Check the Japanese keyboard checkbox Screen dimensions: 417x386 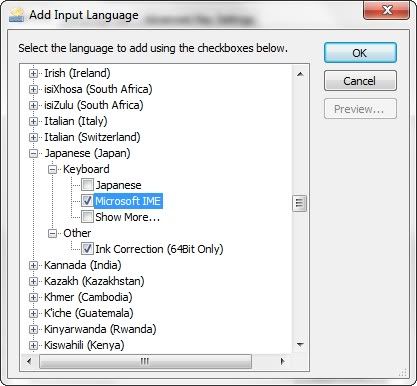tap(87, 185)
